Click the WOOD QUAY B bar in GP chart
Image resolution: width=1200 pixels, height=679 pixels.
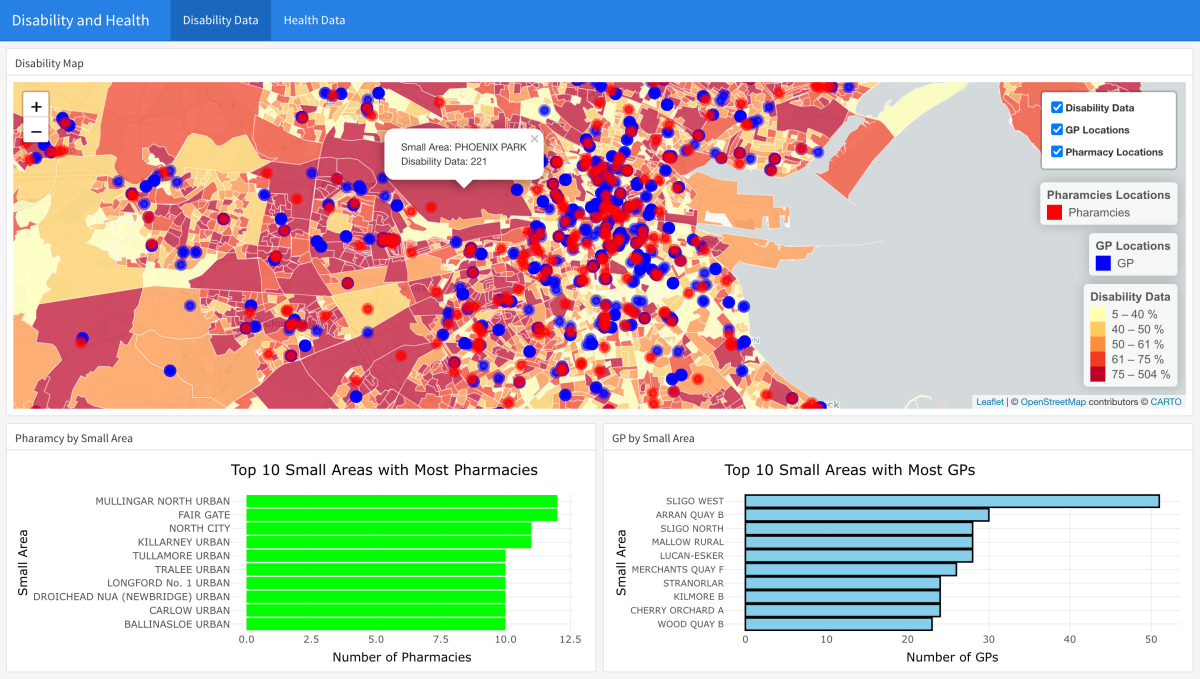point(837,623)
